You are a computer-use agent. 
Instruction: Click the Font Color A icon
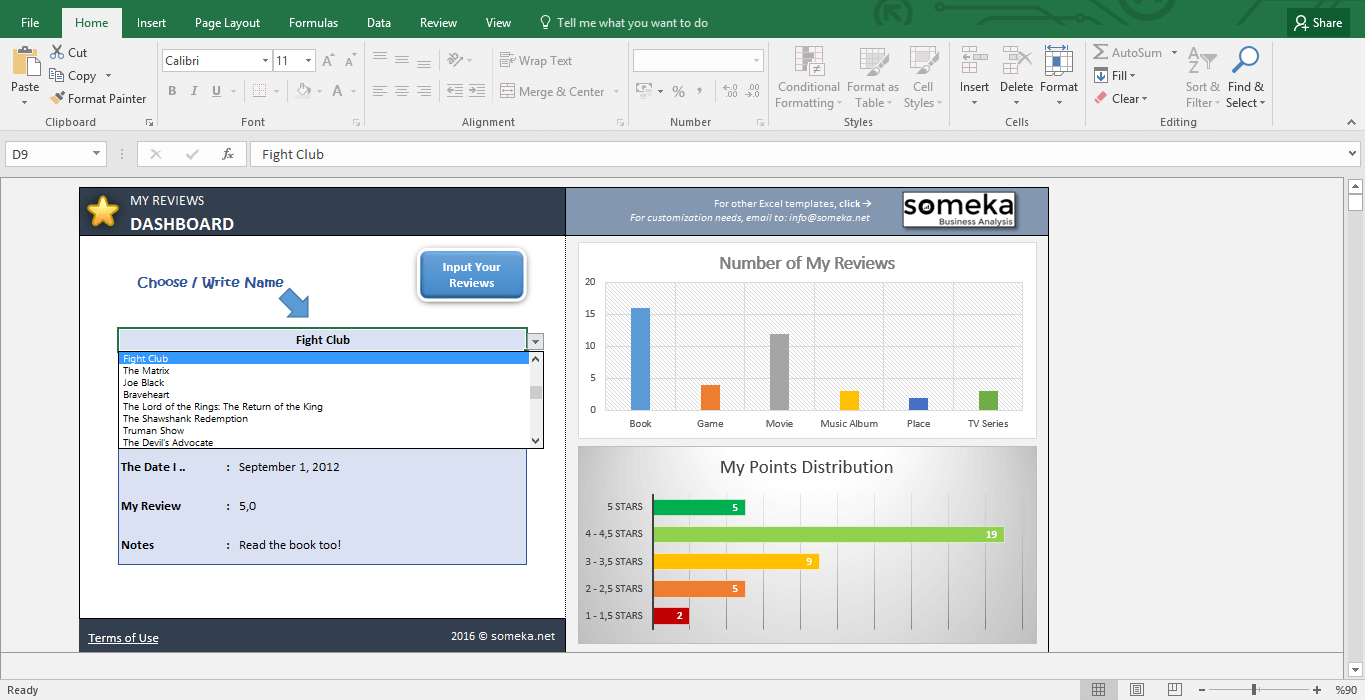[x=337, y=91]
